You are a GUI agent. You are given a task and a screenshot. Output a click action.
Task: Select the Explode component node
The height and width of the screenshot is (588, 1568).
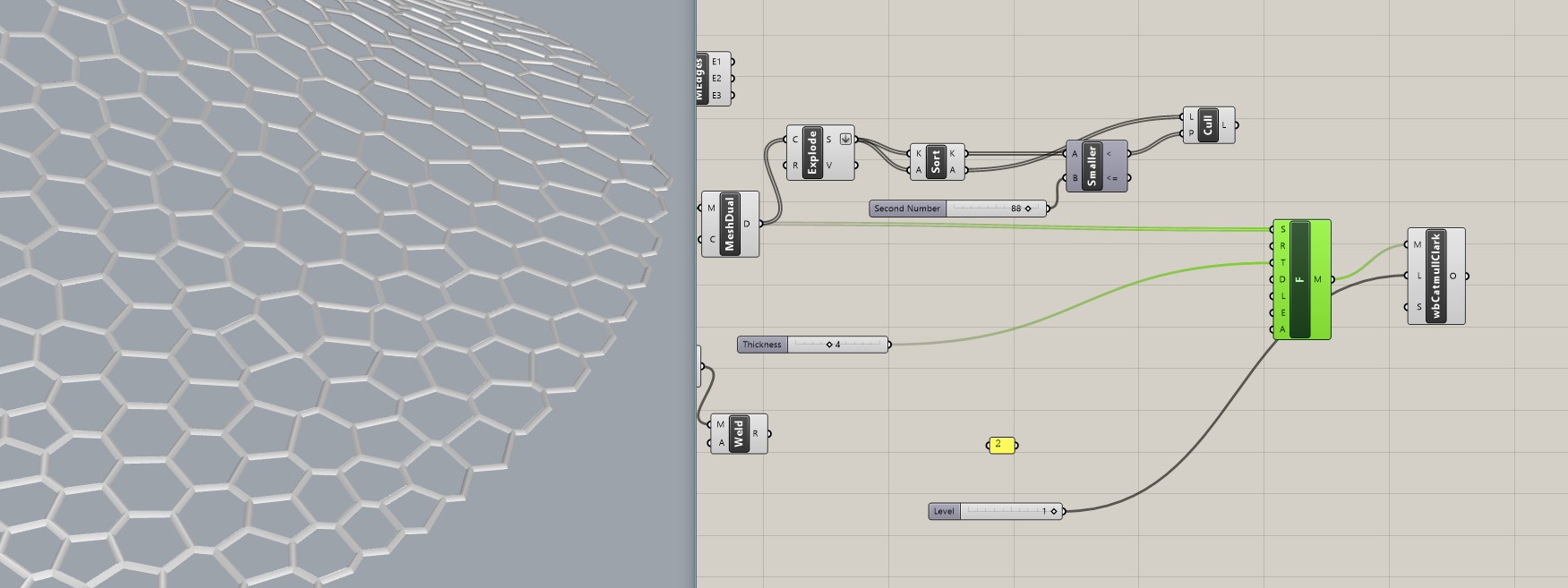(x=813, y=153)
